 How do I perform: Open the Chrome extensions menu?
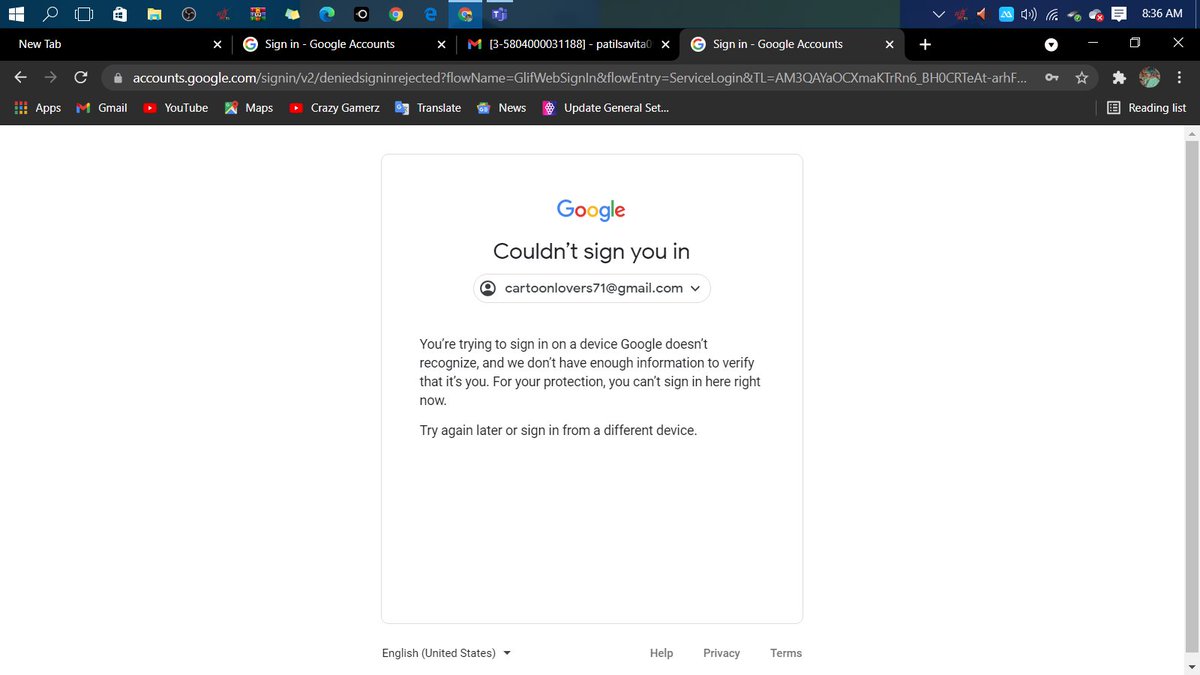pos(1120,77)
